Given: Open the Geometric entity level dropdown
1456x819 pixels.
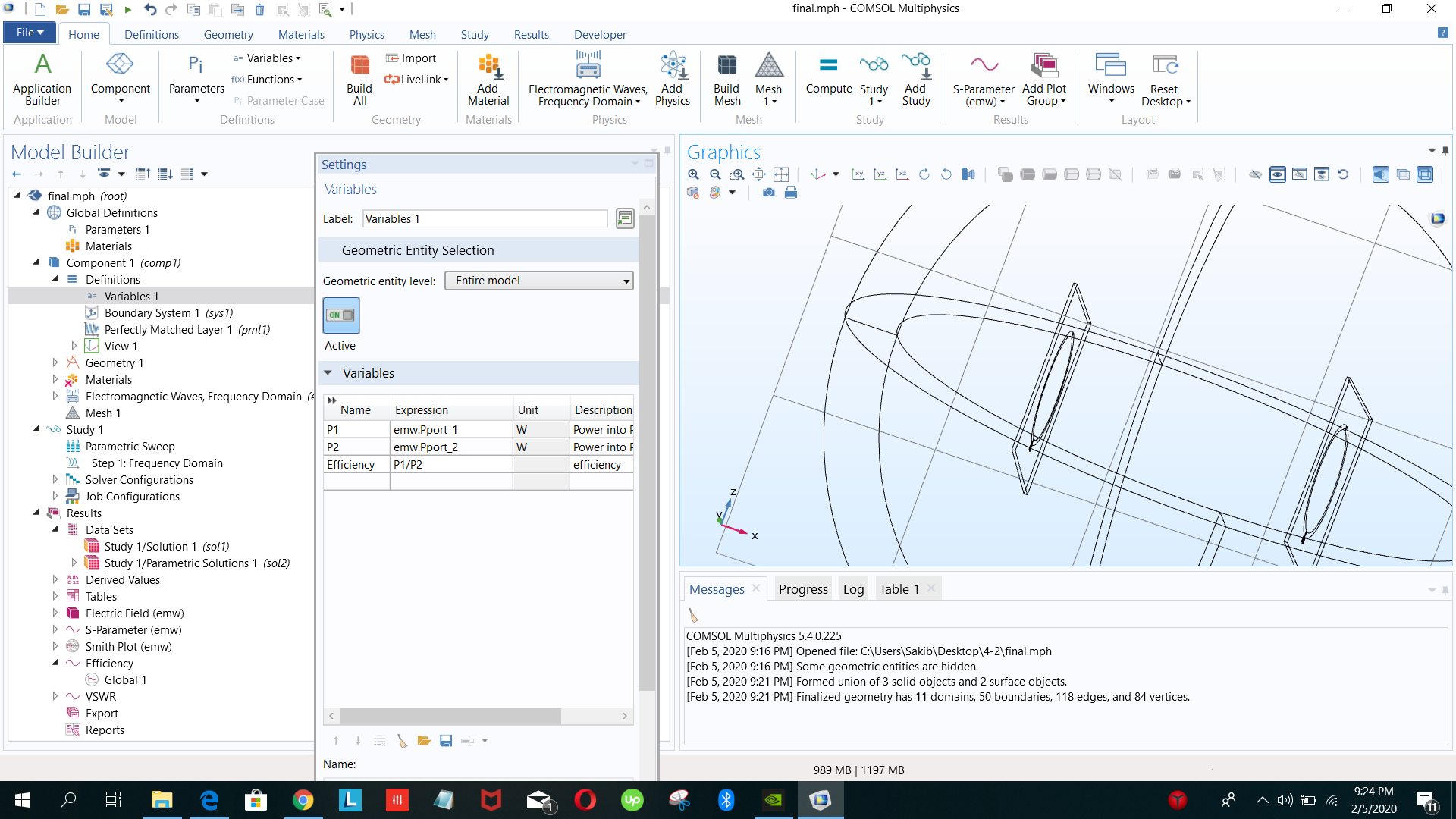Looking at the screenshot, I should [x=539, y=281].
